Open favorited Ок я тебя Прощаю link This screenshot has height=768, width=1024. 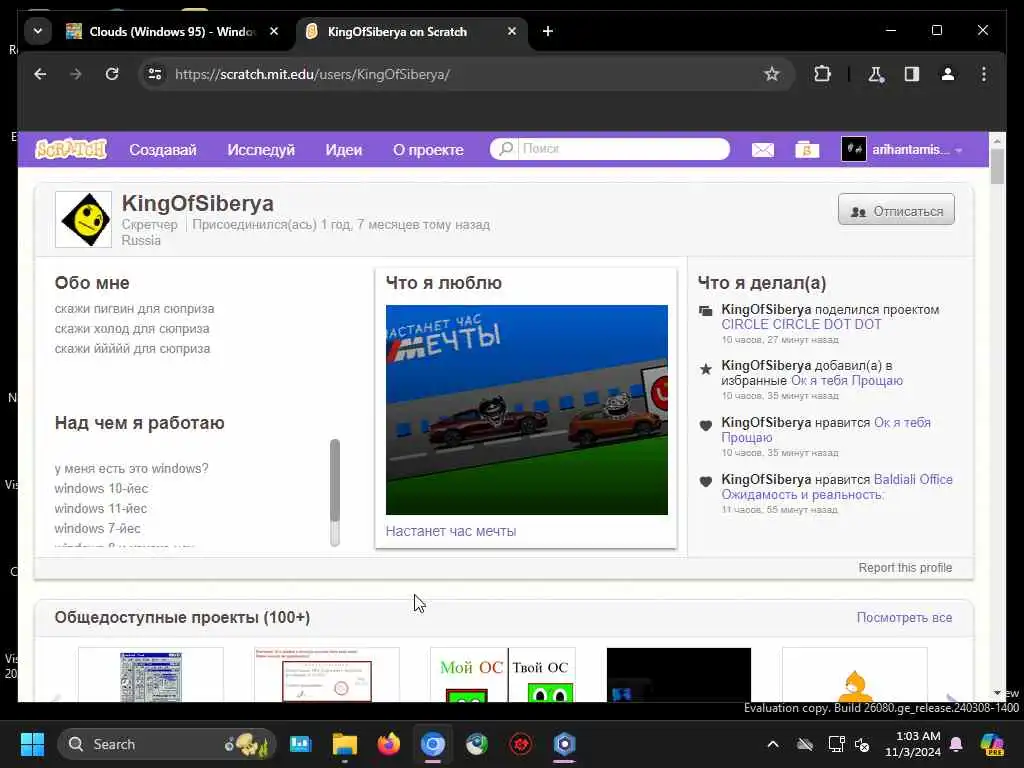click(x=847, y=381)
